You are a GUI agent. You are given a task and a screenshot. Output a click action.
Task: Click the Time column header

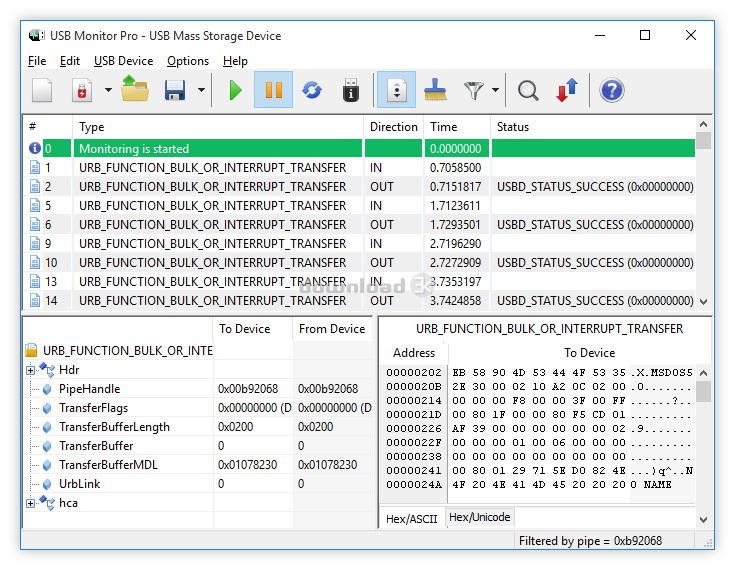(457, 127)
